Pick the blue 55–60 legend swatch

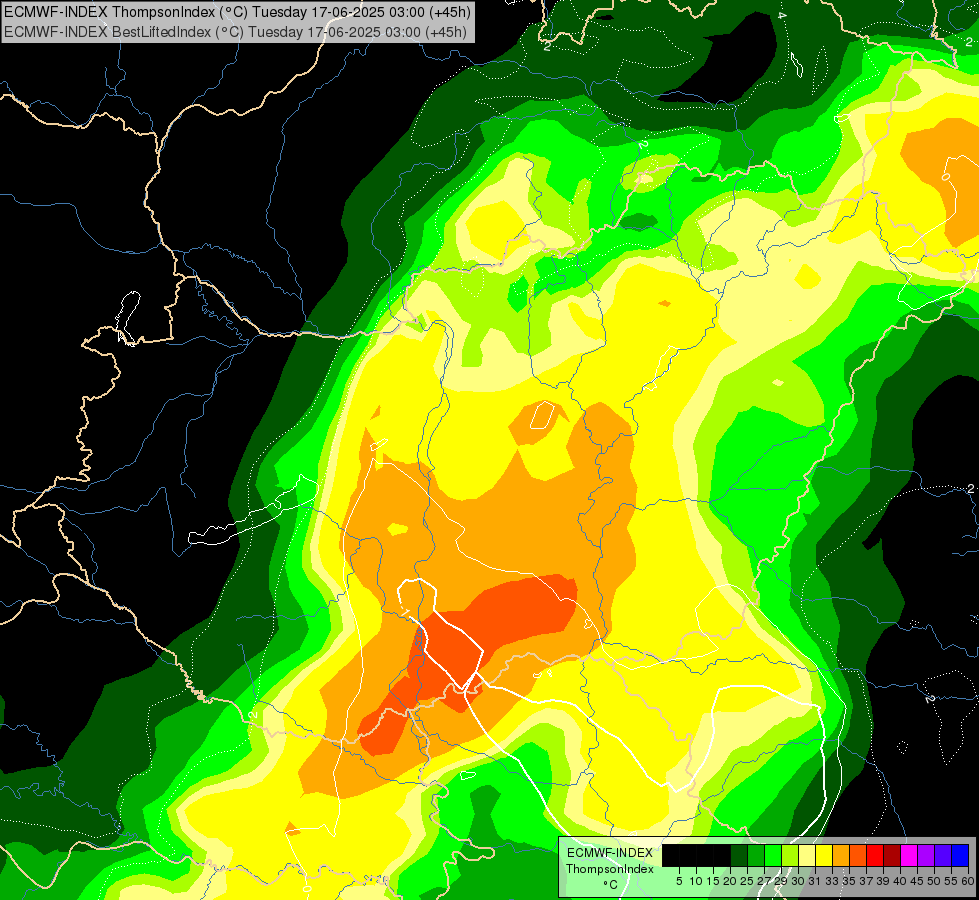click(x=960, y=855)
